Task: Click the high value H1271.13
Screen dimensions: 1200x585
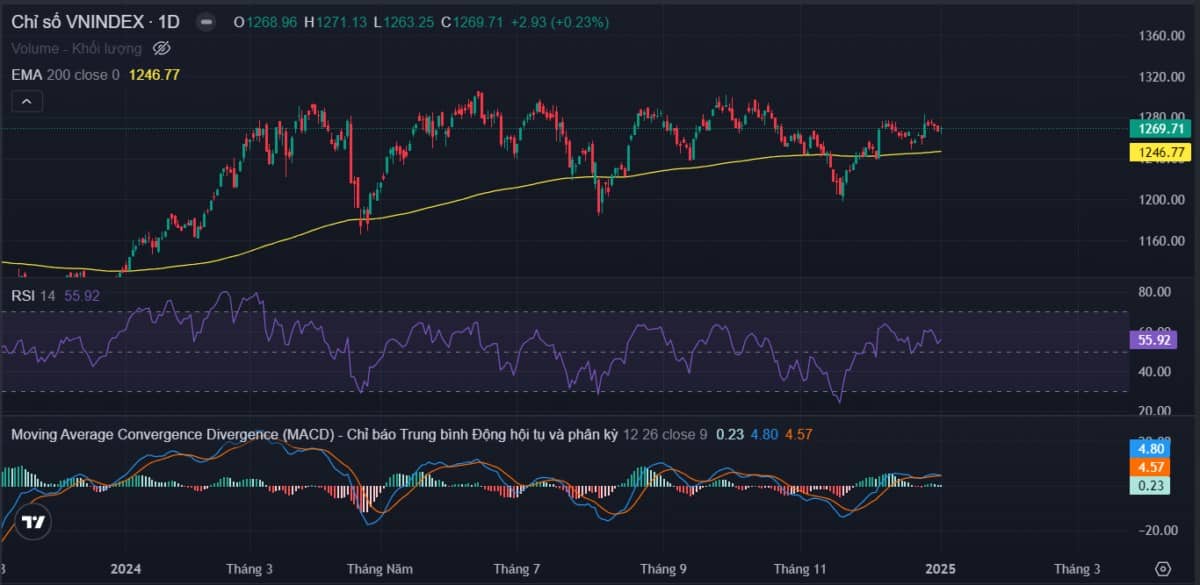Action: pos(336,22)
